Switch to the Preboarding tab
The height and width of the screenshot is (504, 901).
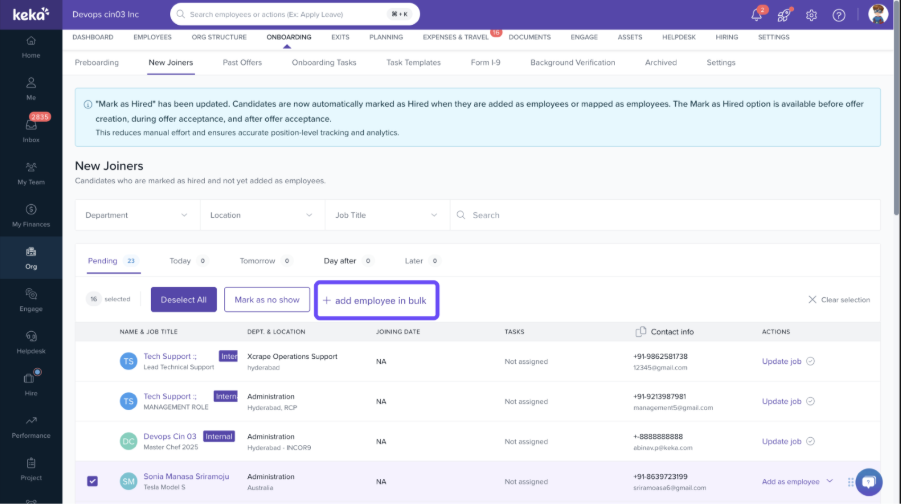point(97,62)
